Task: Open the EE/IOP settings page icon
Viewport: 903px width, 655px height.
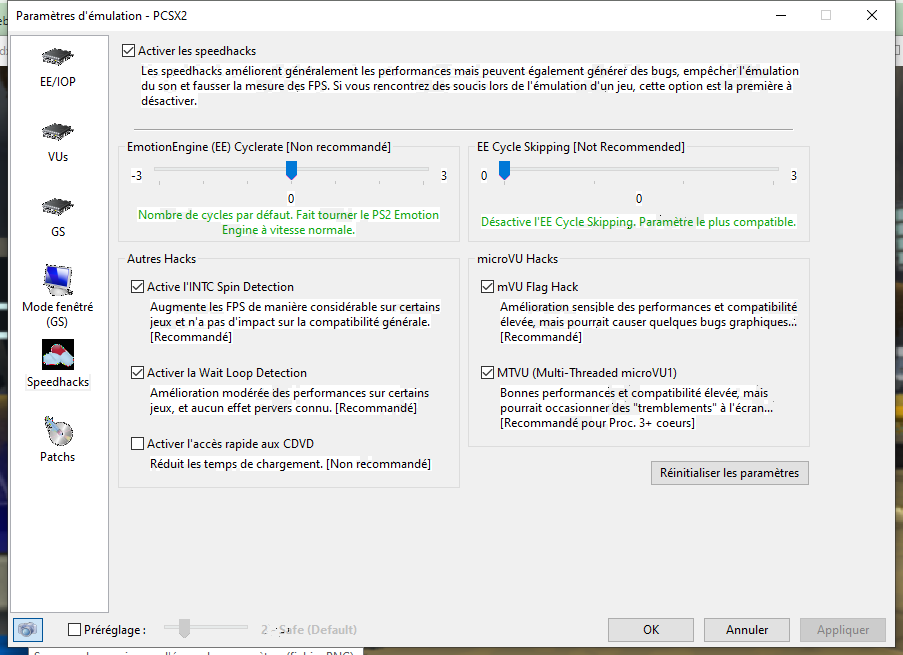Action: [58, 56]
